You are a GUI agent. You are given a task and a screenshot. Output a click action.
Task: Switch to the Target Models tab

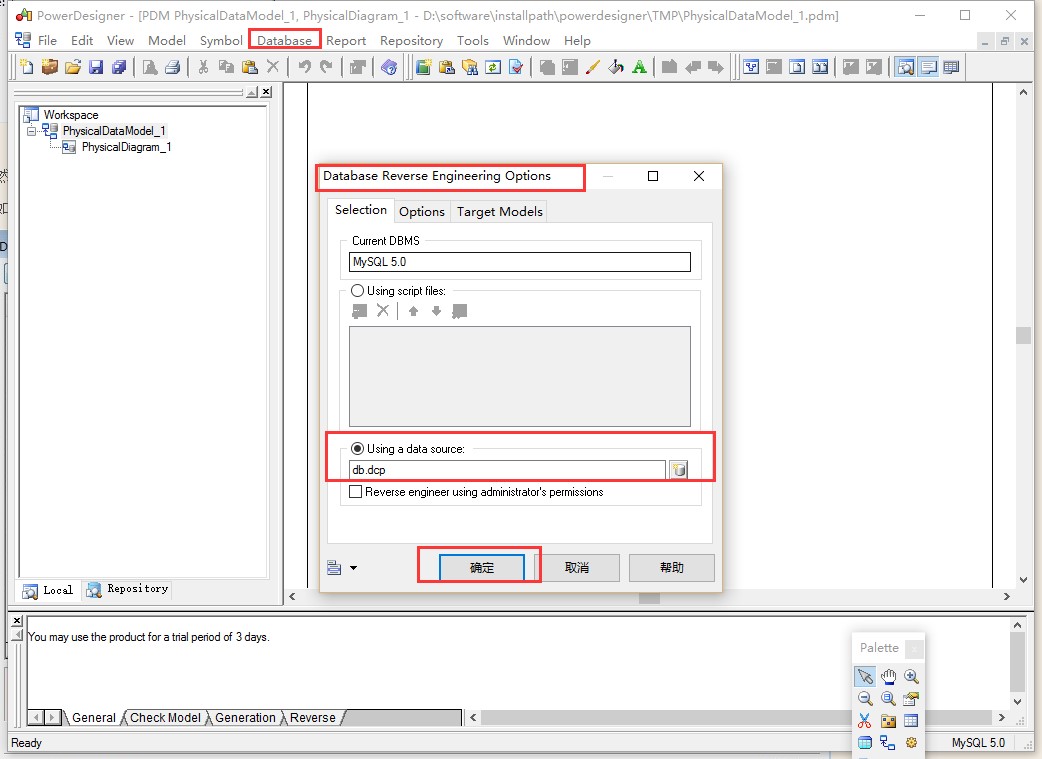tap(499, 211)
